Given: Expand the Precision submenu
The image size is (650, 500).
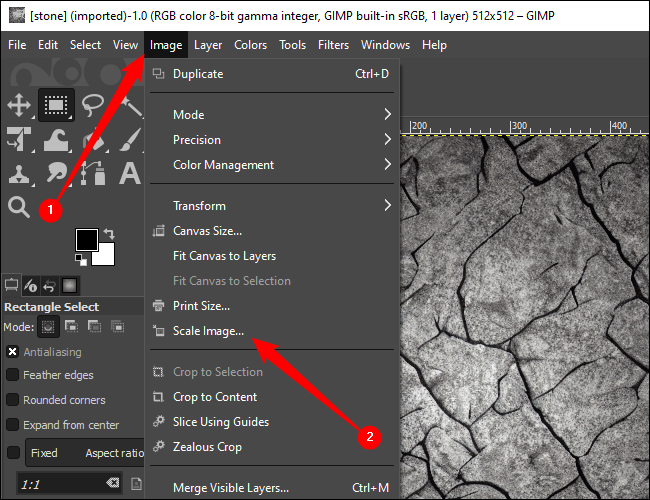Looking at the screenshot, I should (x=272, y=140).
